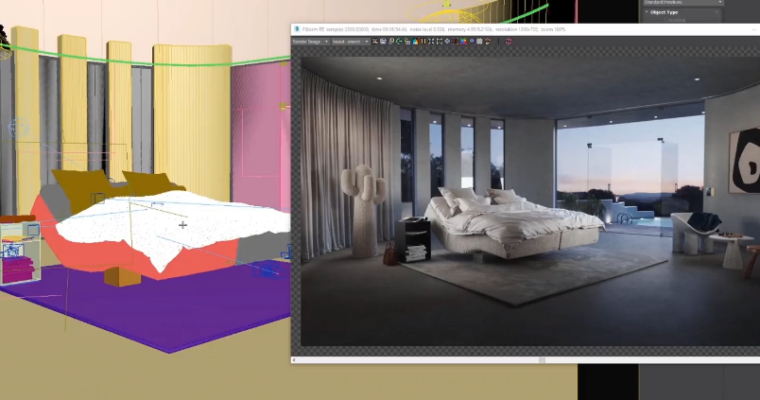This screenshot has width=760, height=400.
Task: Open the beauty pass dropdown in render window
Action: pos(351,42)
